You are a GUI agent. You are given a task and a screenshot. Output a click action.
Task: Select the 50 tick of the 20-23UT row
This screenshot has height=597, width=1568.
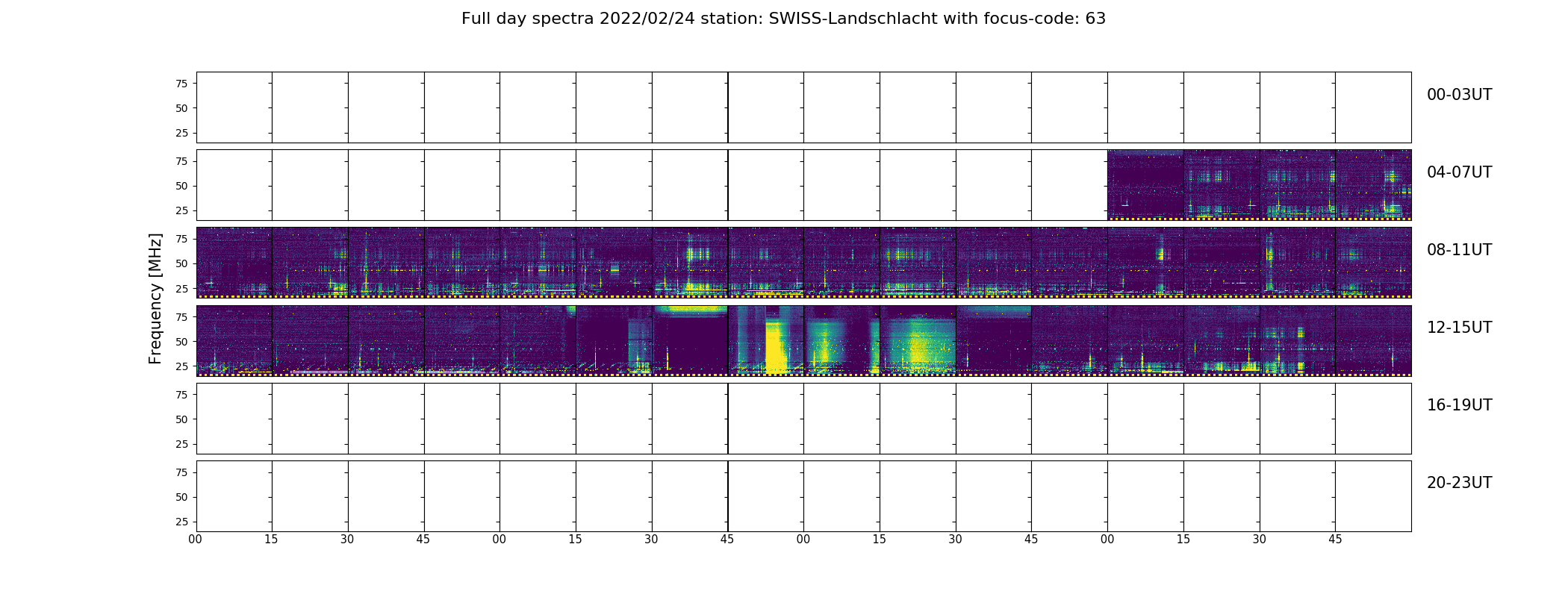click(x=181, y=497)
